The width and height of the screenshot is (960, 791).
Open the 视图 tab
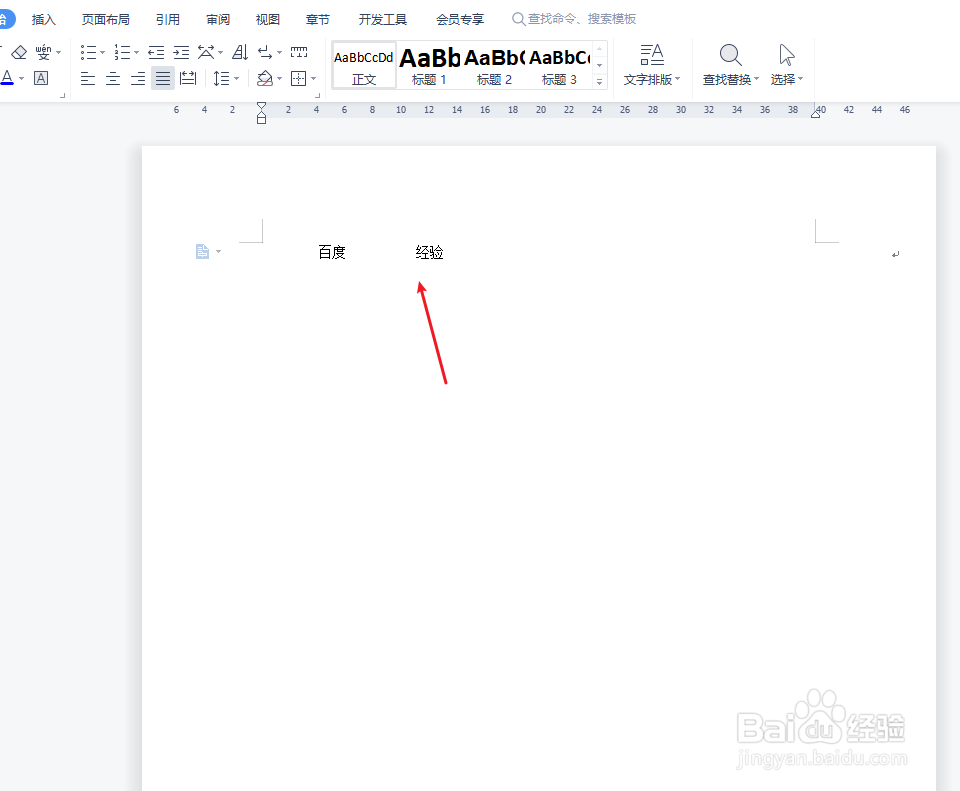tap(268, 20)
